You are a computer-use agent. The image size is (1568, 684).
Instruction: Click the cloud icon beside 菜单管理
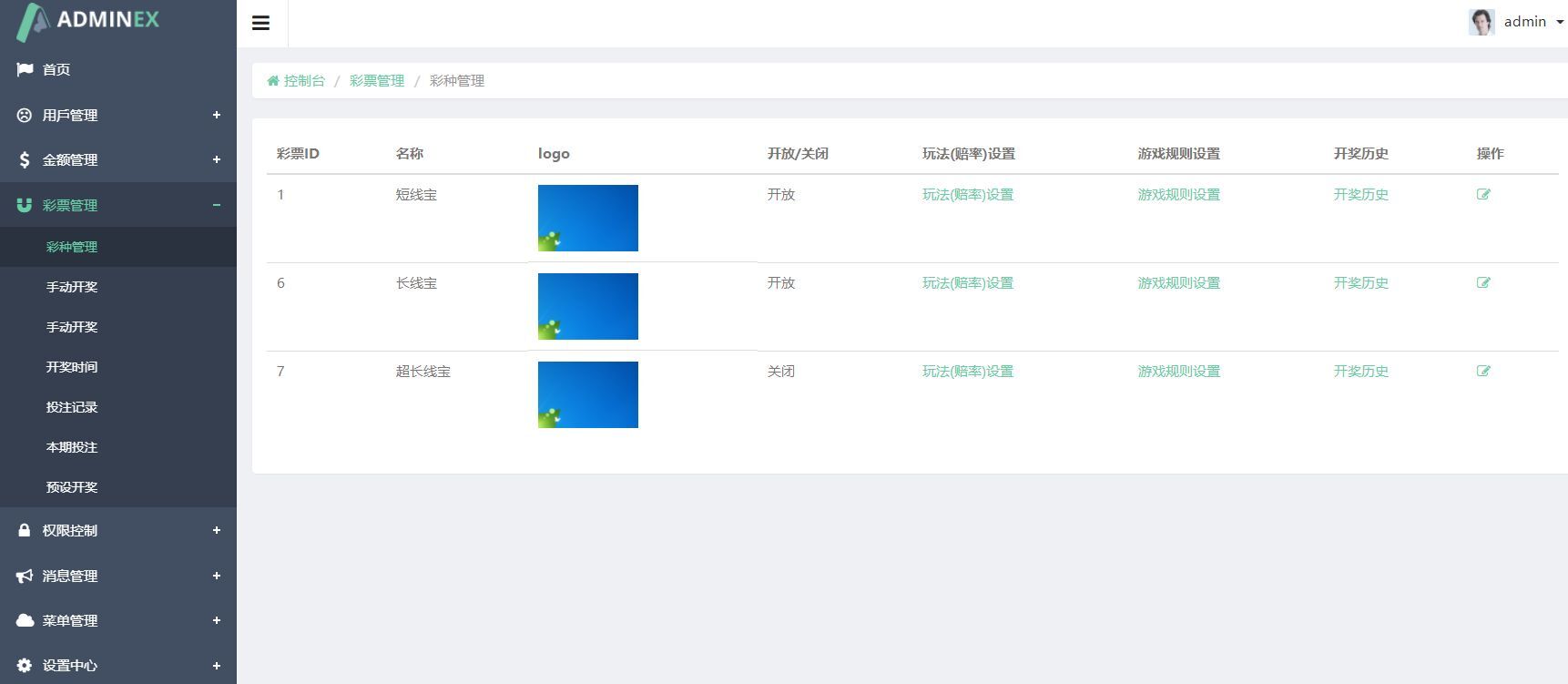(x=25, y=620)
